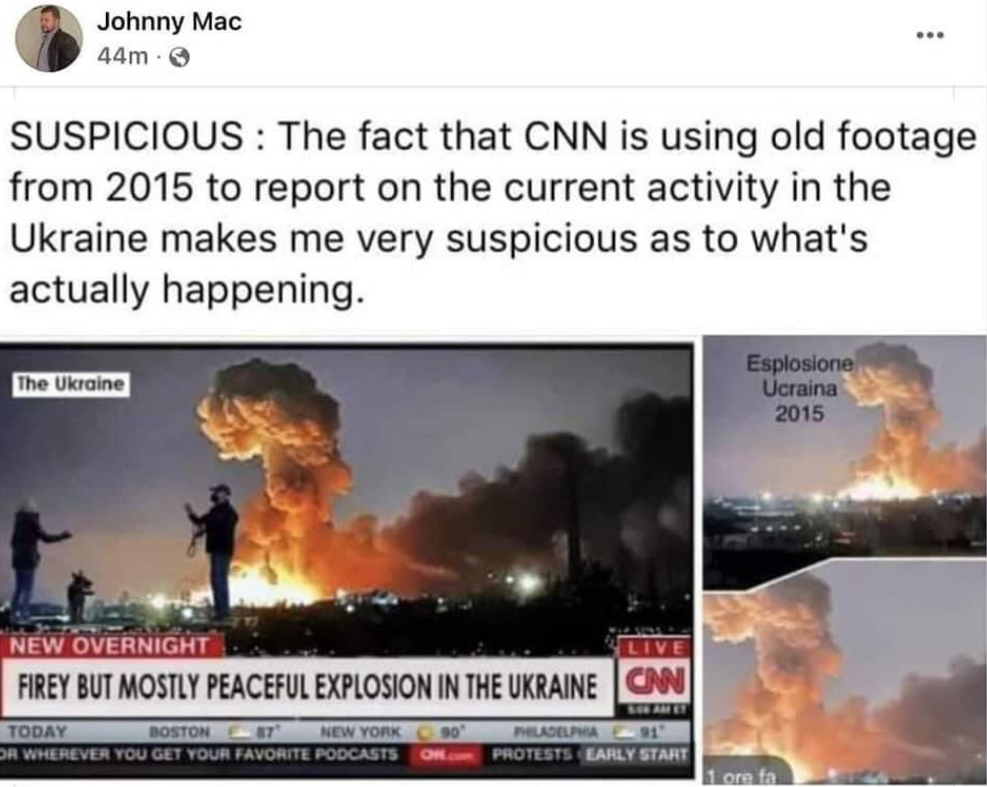Screen dimensions: 987x787
Task: Open Johnny Mac's profile picture
Action: click(48, 39)
